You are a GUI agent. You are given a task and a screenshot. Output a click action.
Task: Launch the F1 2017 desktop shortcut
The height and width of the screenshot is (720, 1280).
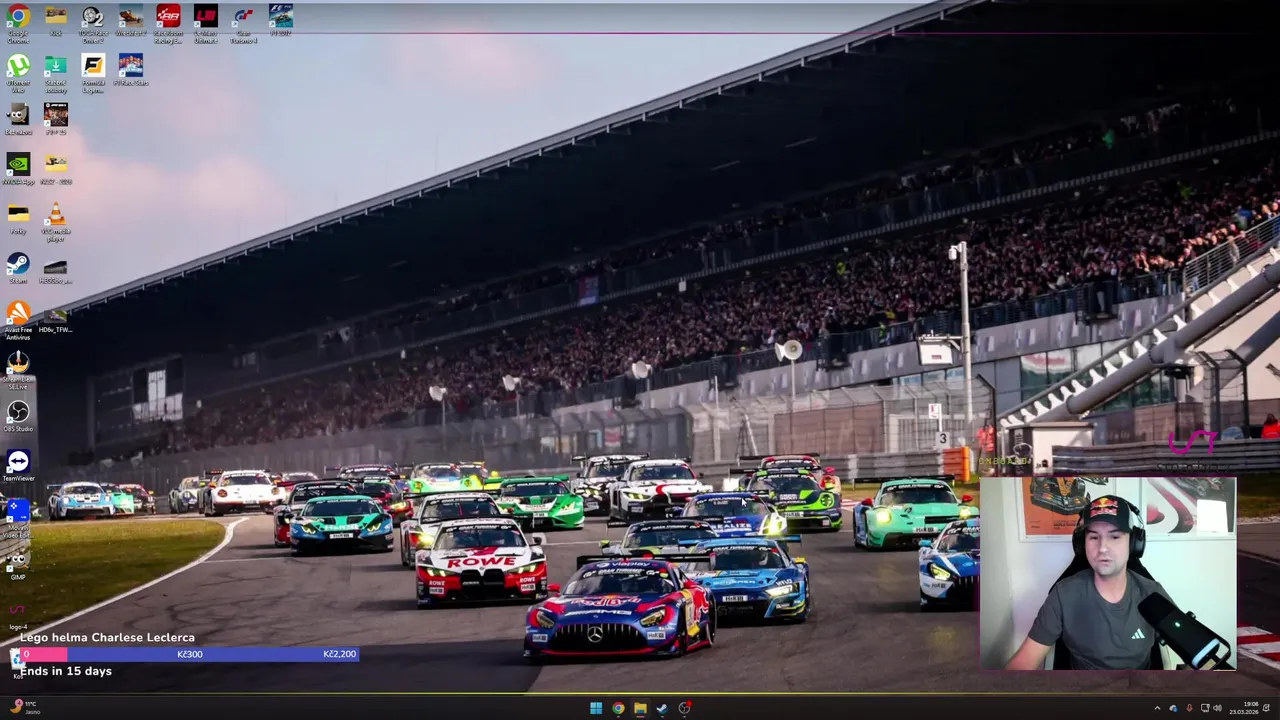click(x=281, y=20)
